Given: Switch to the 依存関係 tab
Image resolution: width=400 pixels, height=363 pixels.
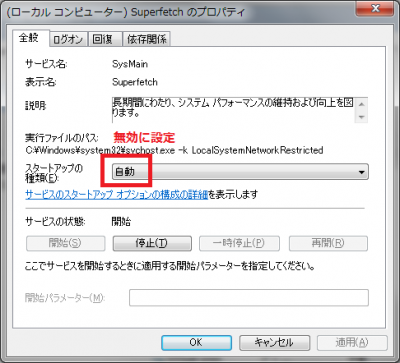Looking at the screenshot, I should (x=147, y=39).
